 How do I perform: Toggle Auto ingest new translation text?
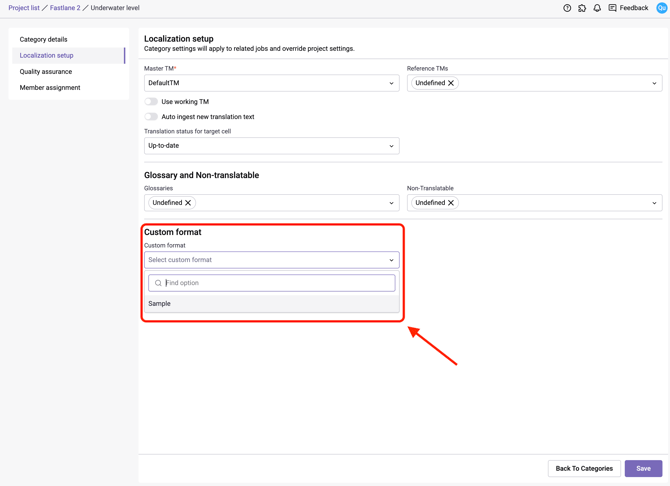click(x=151, y=117)
